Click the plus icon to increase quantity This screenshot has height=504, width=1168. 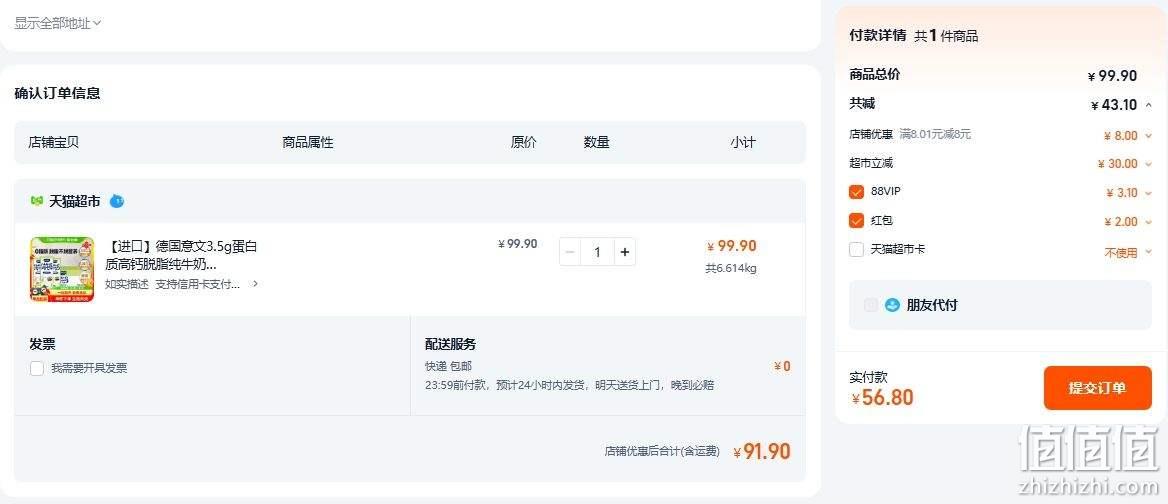(x=624, y=252)
